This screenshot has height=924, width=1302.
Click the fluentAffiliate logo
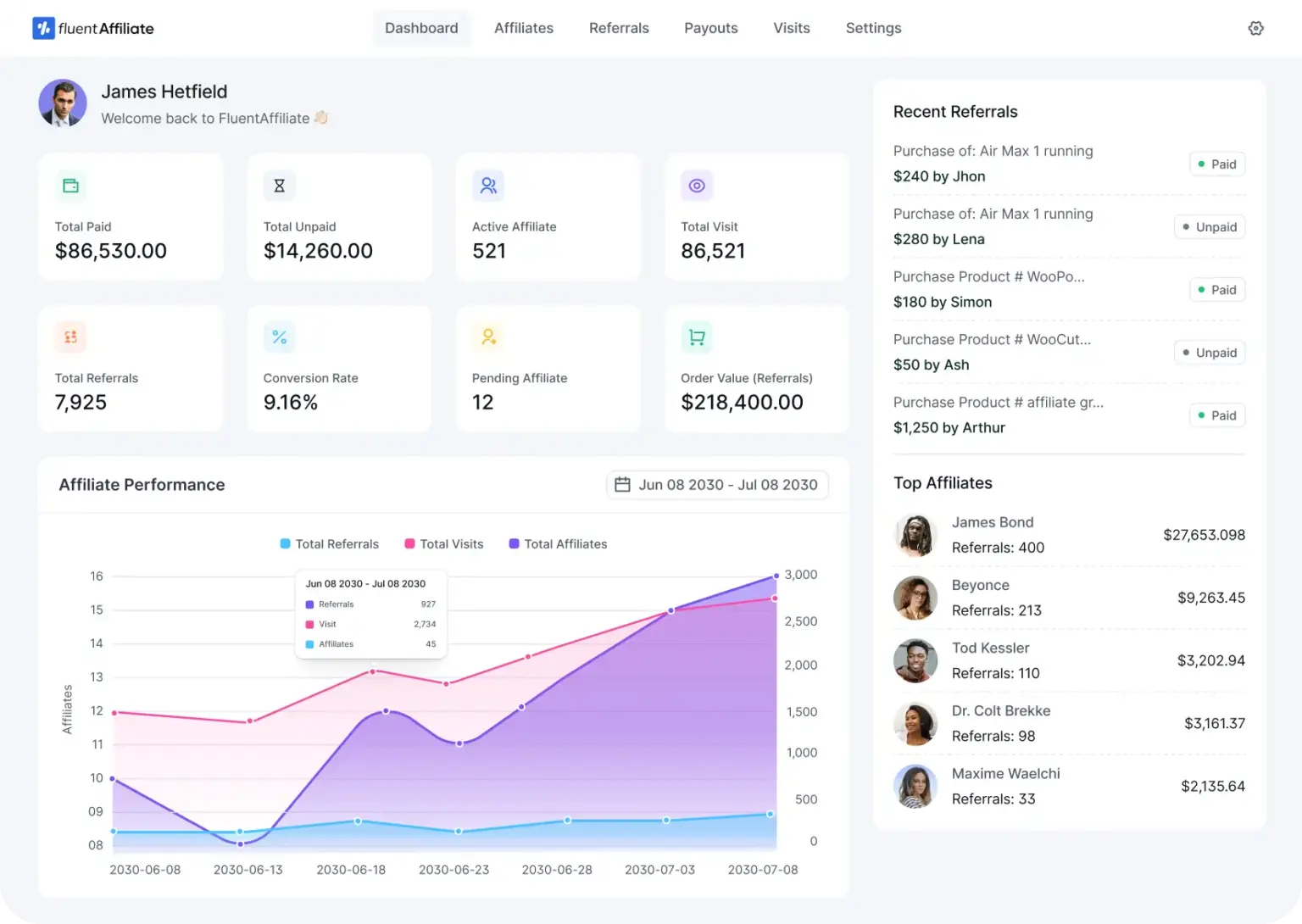coord(92,27)
